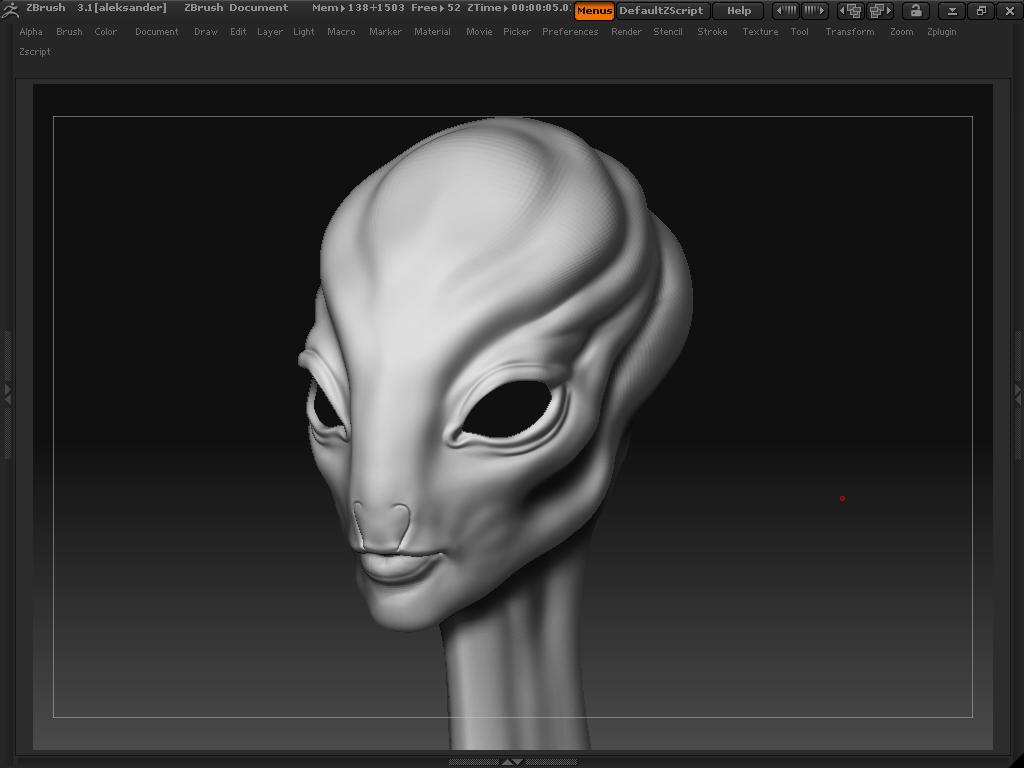
Task: Open the Tool menu
Action: point(799,31)
